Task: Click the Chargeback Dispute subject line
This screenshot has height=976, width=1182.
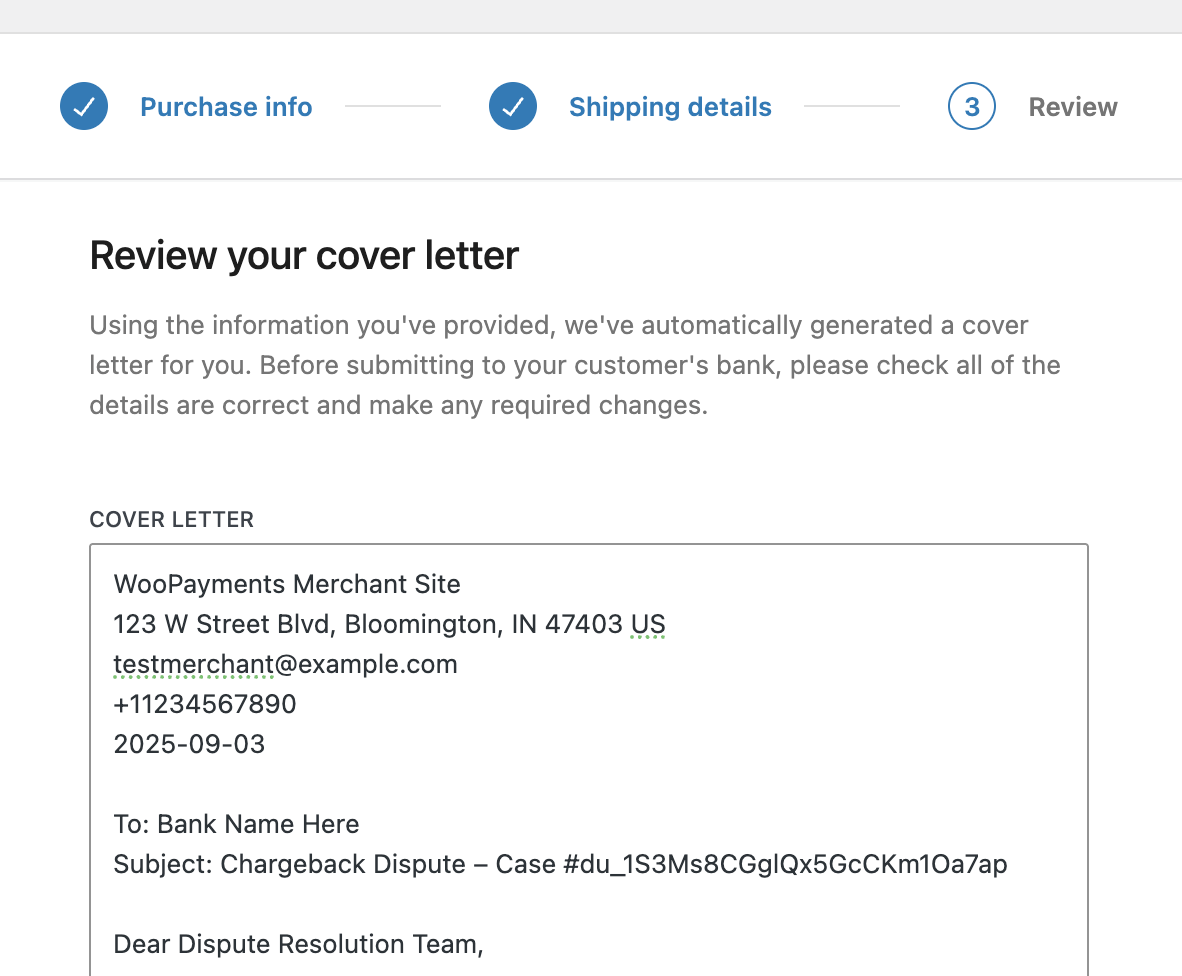Action: [560, 864]
